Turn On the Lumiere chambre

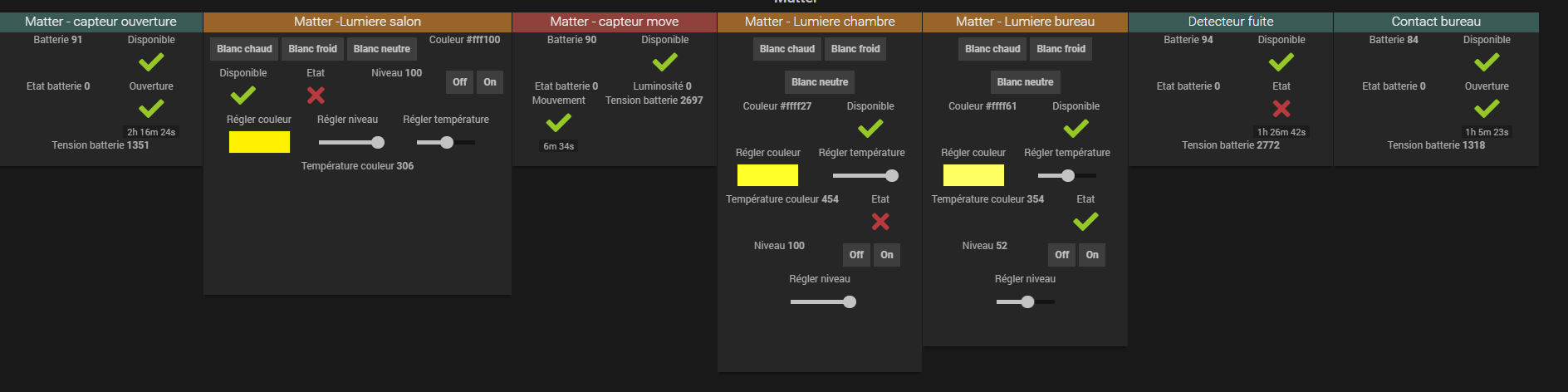[x=887, y=255]
